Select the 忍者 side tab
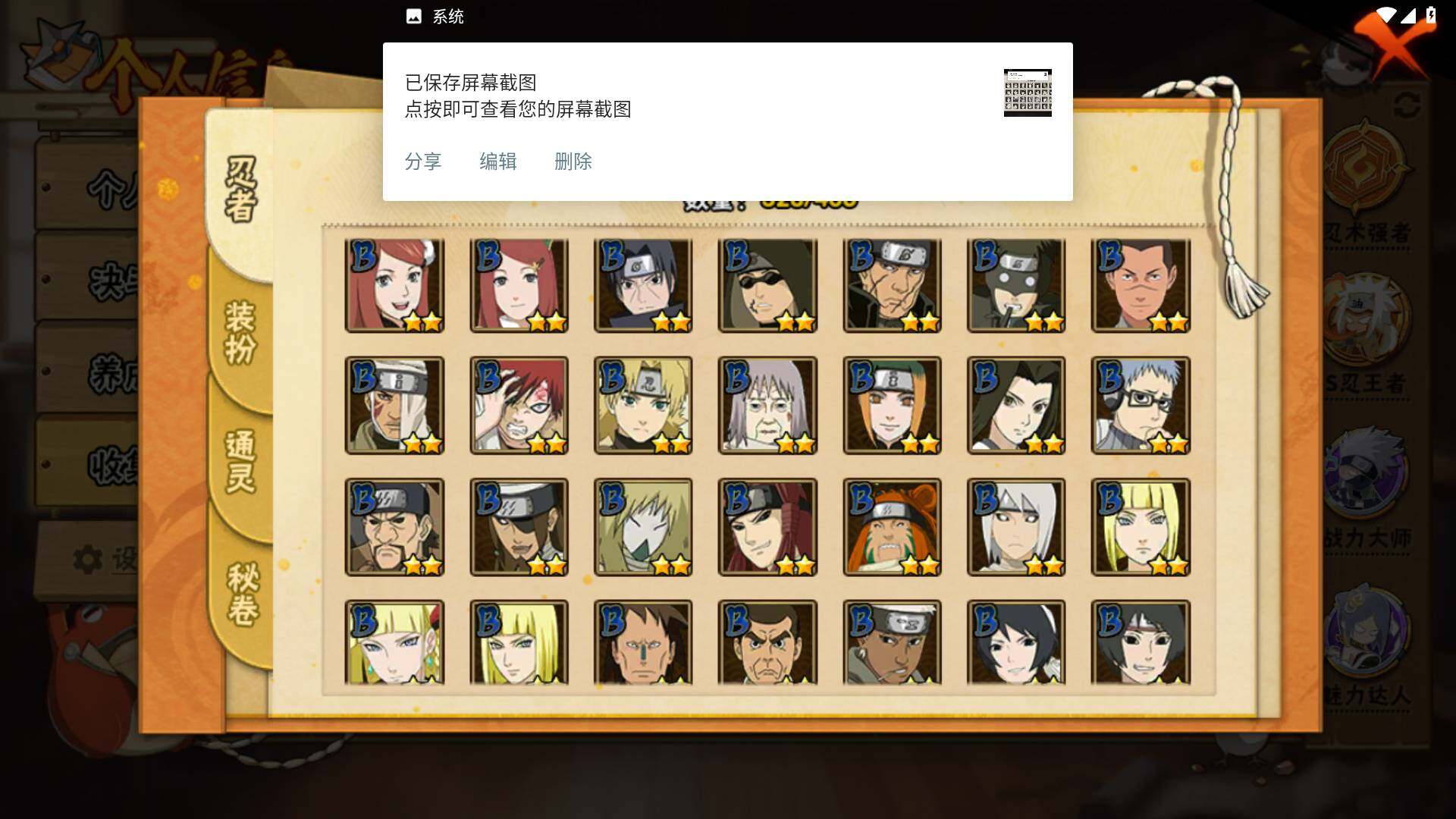The image size is (1456, 819). [241, 190]
